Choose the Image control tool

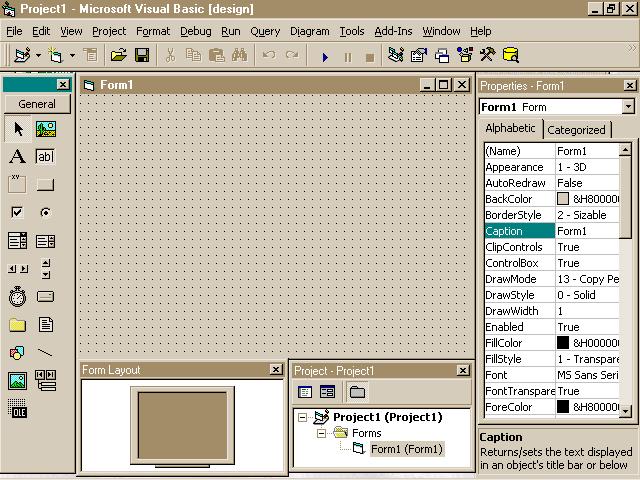[x=18, y=381]
